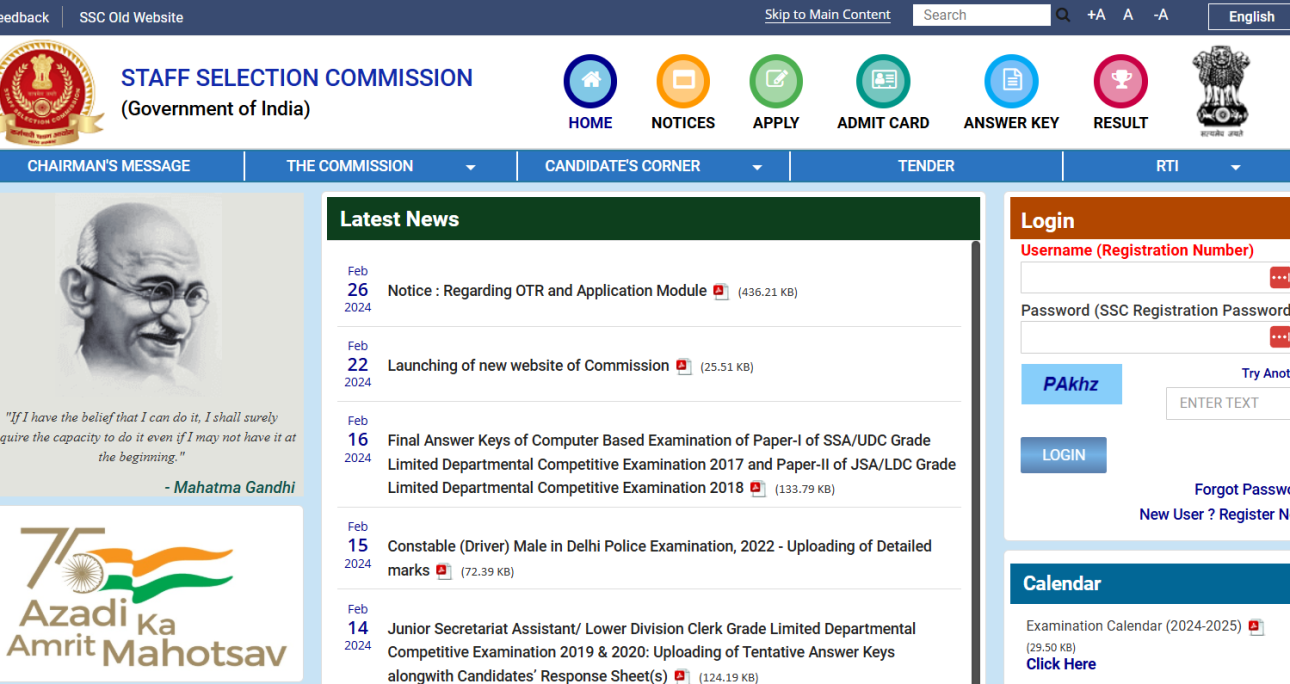Click the national emblem of India

[x=1221, y=90]
